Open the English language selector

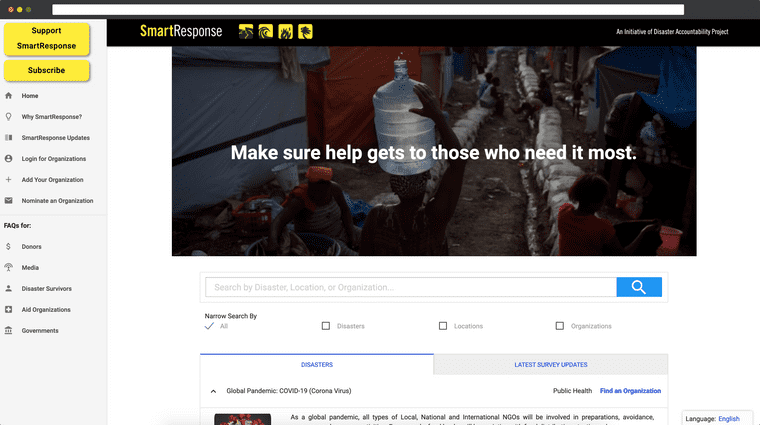pyautogui.click(x=728, y=419)
